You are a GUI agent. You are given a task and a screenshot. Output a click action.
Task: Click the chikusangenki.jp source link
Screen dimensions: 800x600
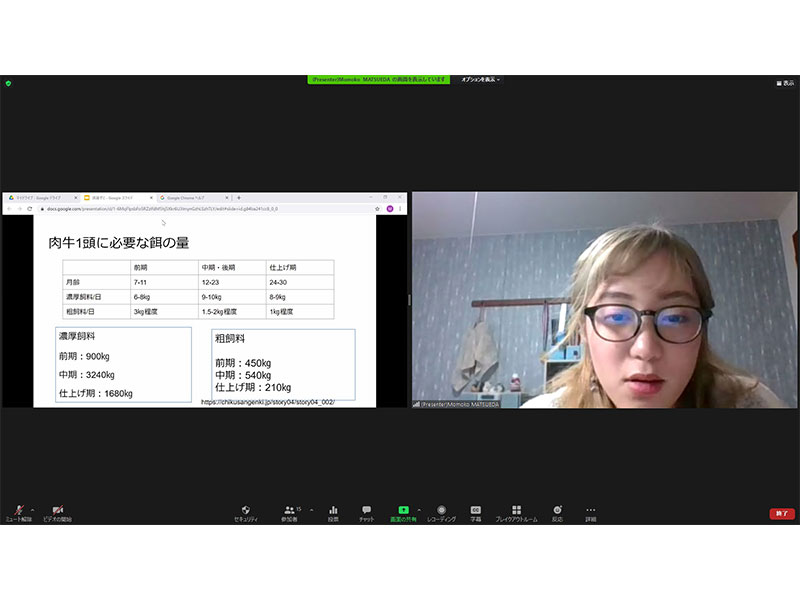[x=268, y=402]
